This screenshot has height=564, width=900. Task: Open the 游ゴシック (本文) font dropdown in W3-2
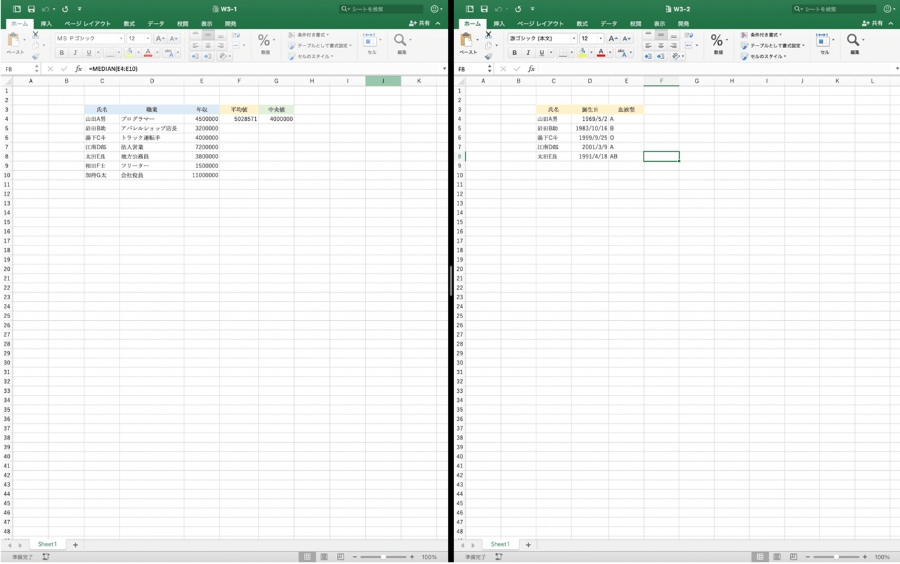pyautogui.click(x=573, y=38)
